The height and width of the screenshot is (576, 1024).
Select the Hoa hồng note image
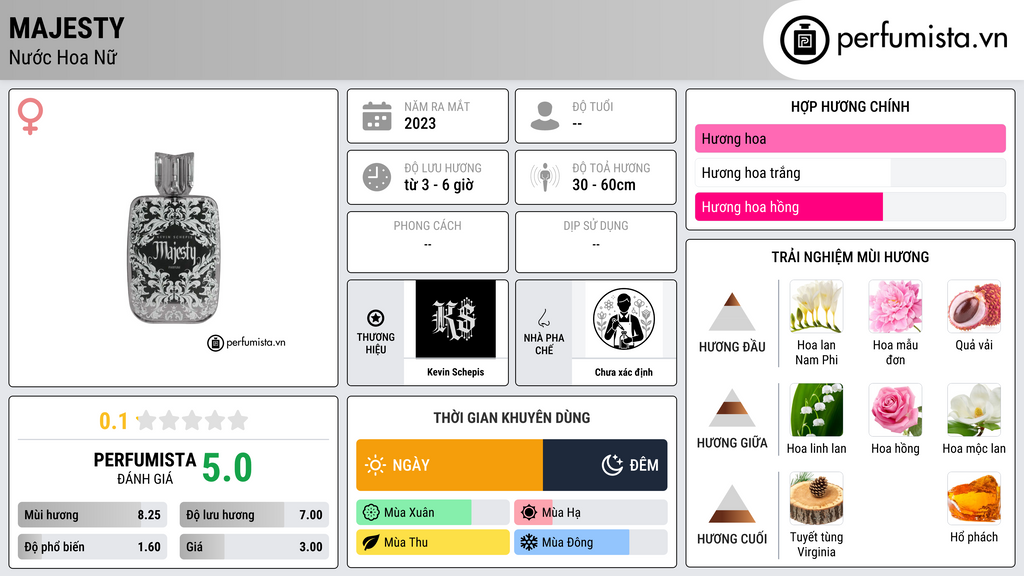[x=895, y=409]
